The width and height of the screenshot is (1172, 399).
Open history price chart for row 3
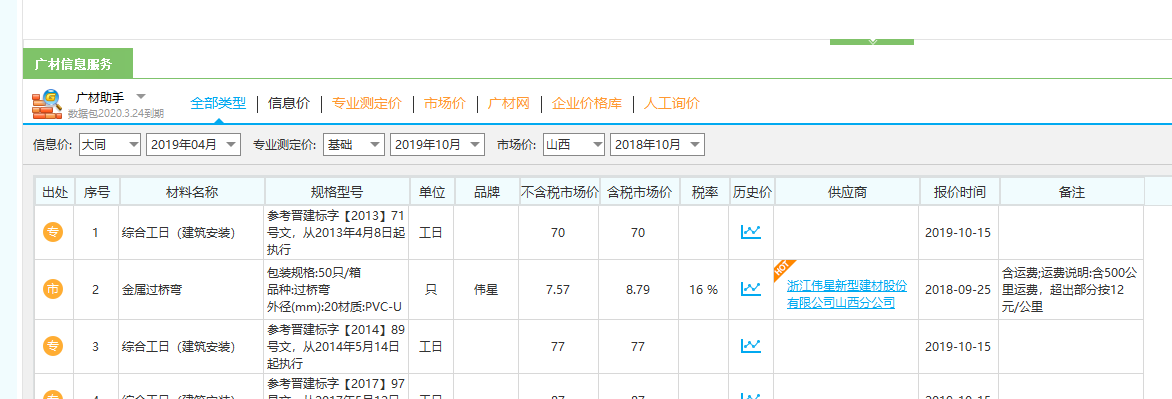[750, 346]
